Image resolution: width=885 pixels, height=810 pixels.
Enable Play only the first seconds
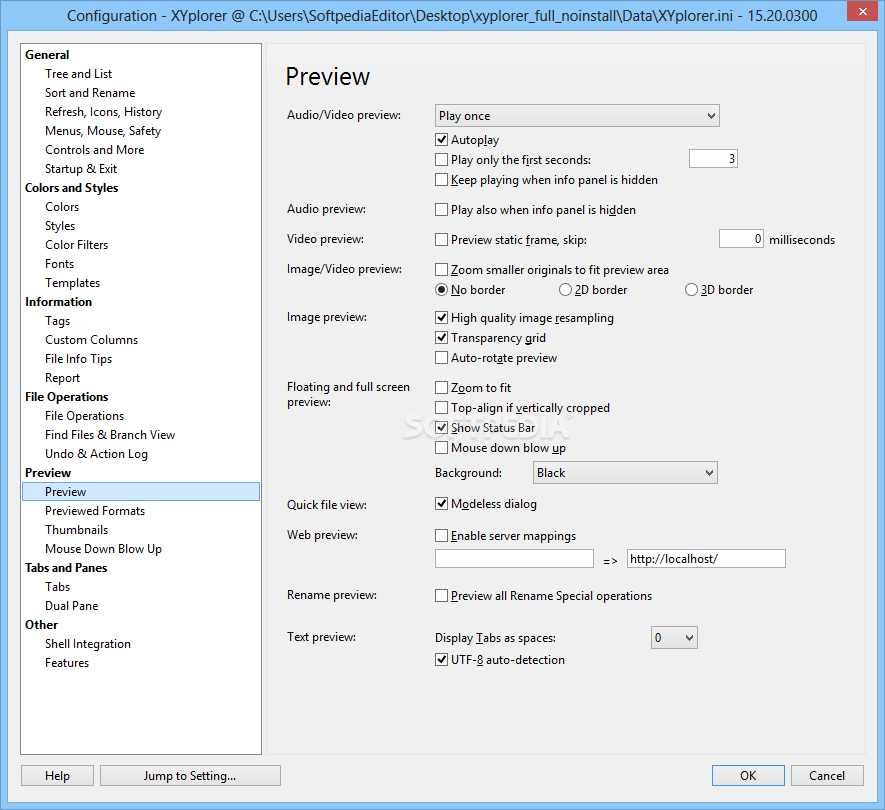point(441,160)
